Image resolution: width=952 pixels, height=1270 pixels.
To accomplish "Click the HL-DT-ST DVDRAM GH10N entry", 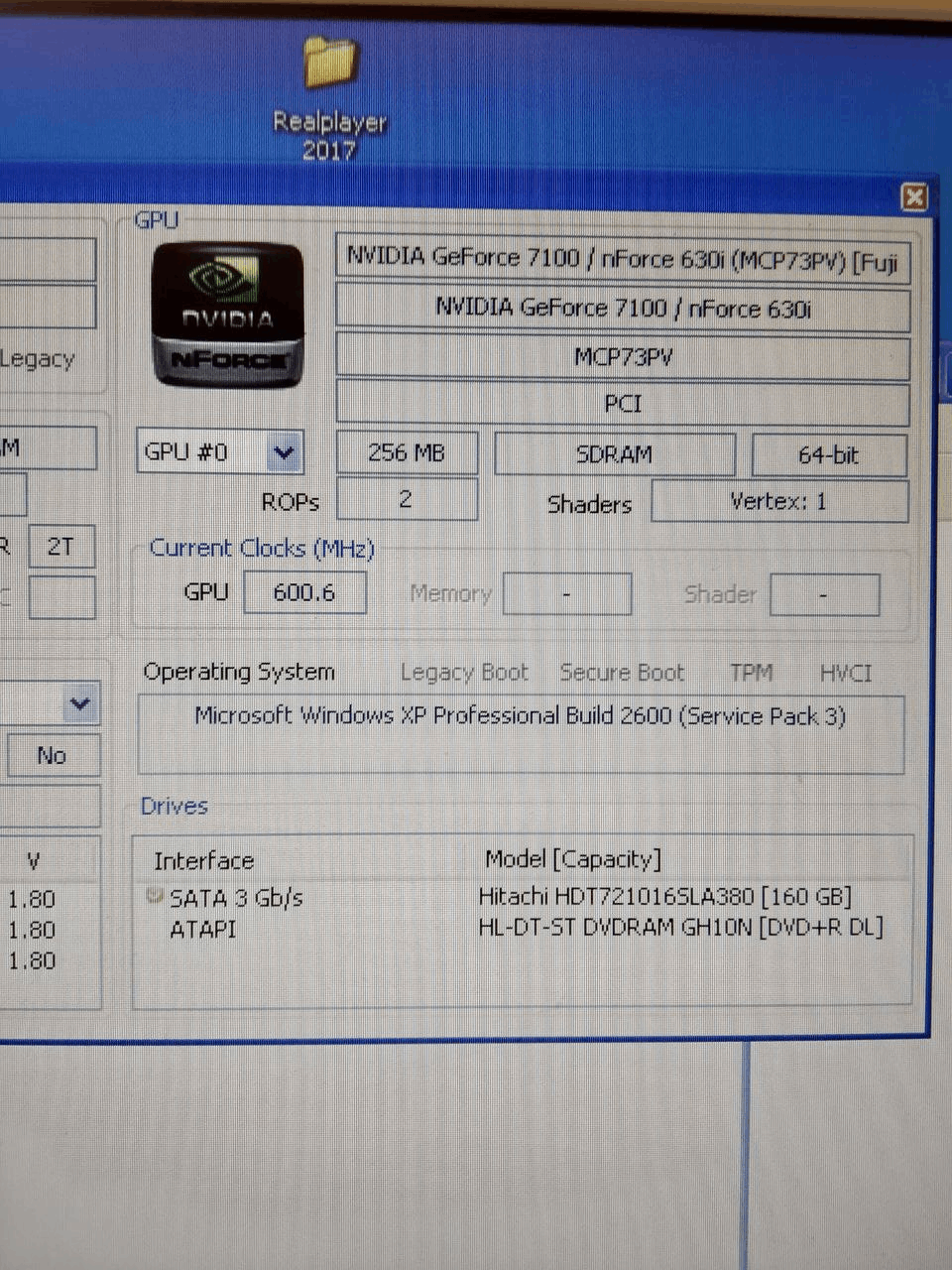I will point(680,928).
